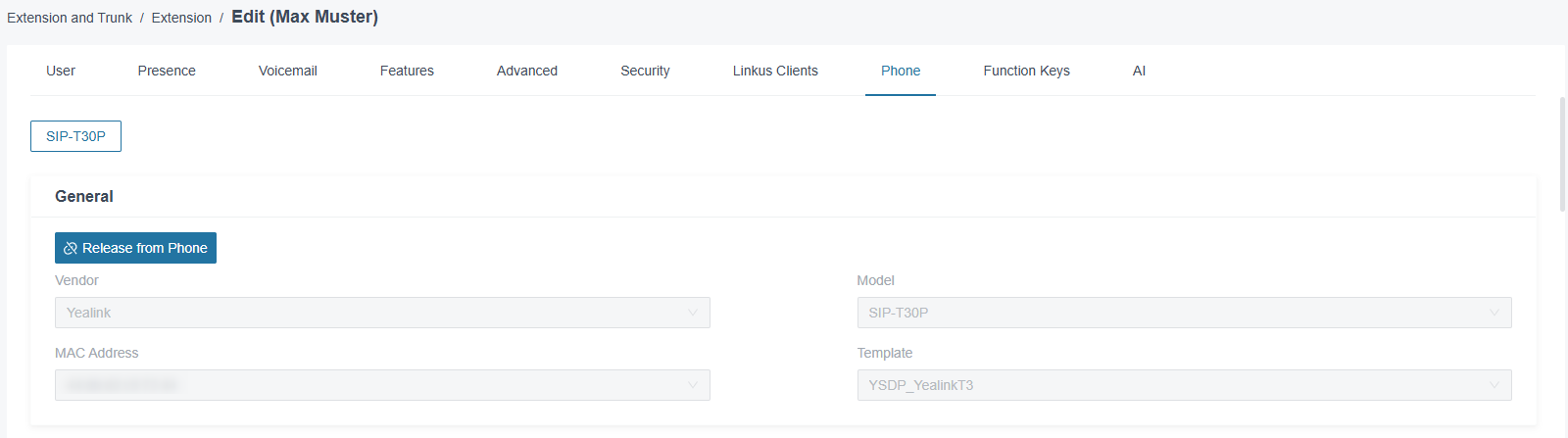This screenshot has height=438, width=1568.
Task: Open the Template dropdown showing YSDP_YealinkT3
Action: 1184,385
